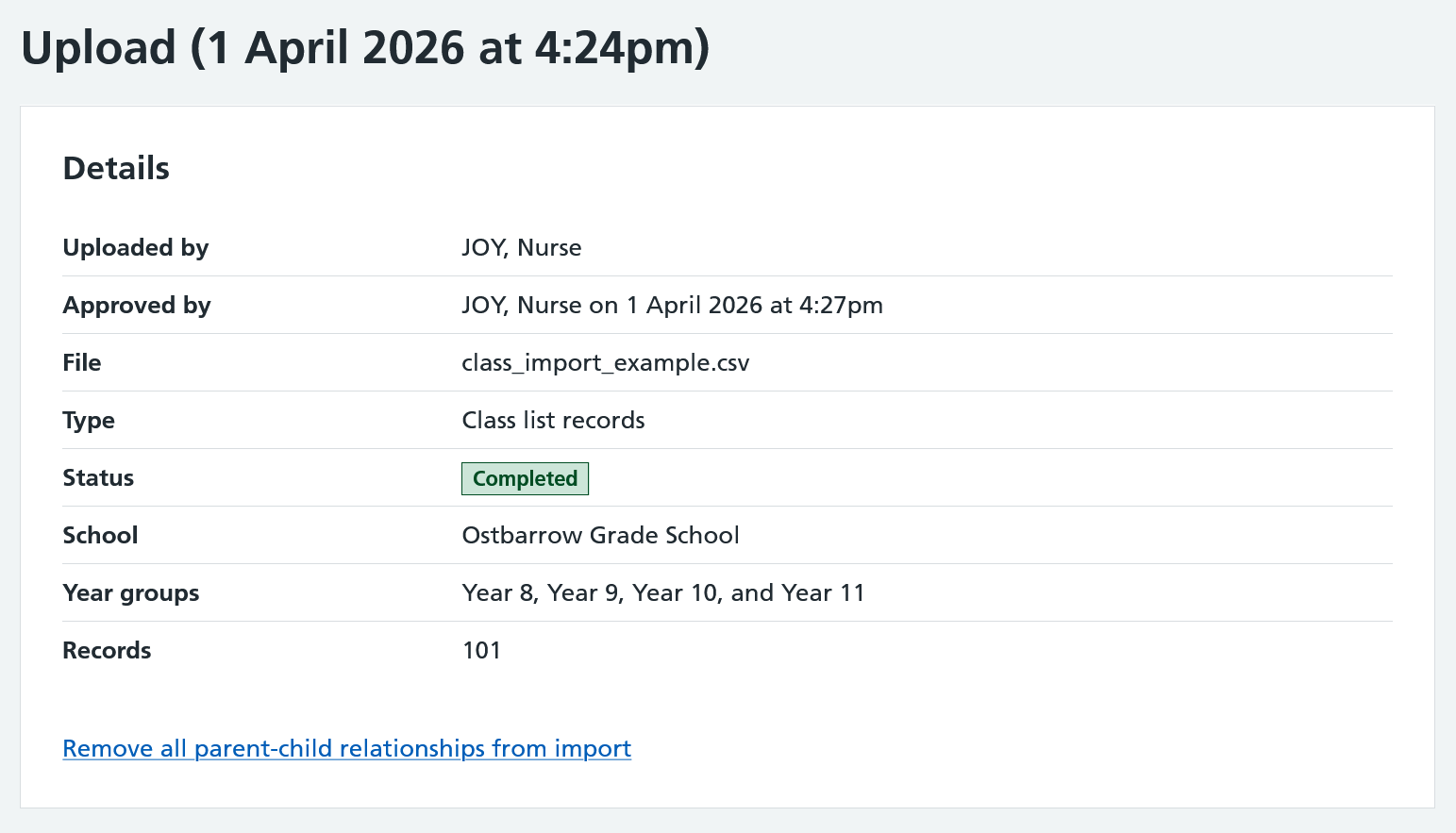1456x833 pixels.
Task: Select the Year 8 to Year 11 value
Action: [x=662, y=593]
